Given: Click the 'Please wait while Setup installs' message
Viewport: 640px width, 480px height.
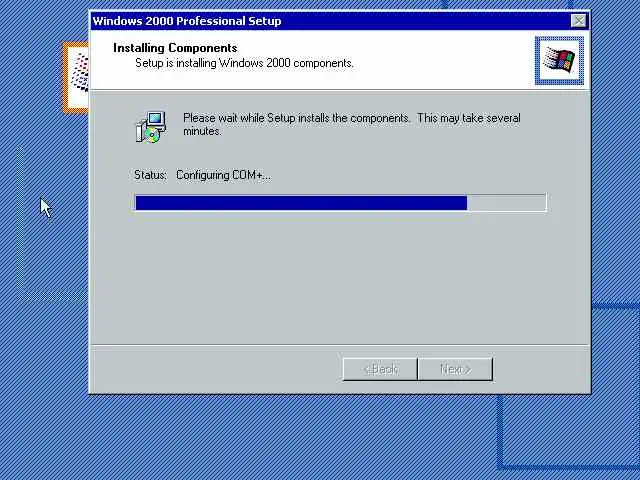Looking at the screenshot, I should (x=352, y=124).
